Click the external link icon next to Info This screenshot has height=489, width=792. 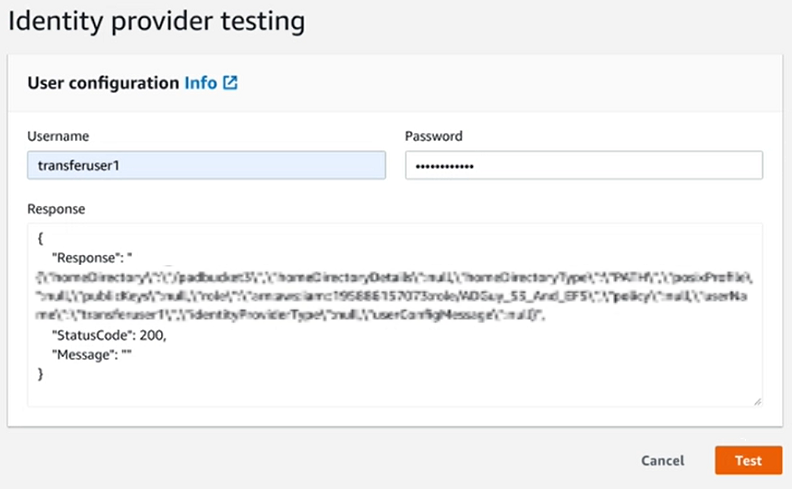pyautogui.click(x=230, y=83)
